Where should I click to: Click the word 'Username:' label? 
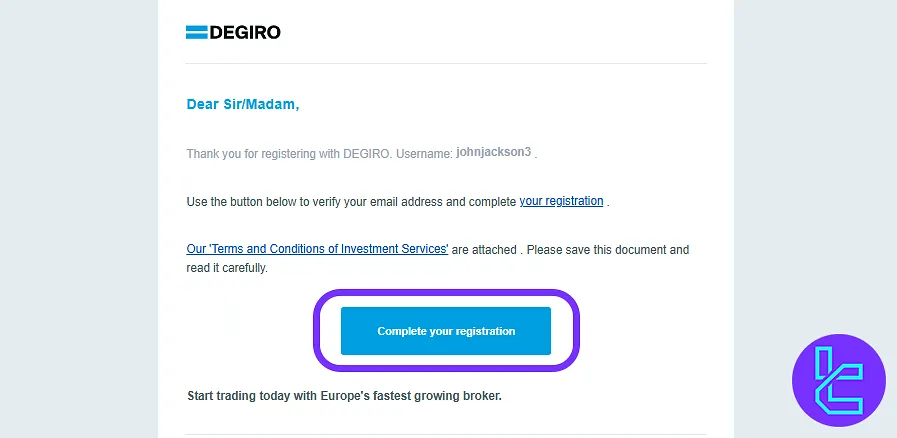pos(424,154)
